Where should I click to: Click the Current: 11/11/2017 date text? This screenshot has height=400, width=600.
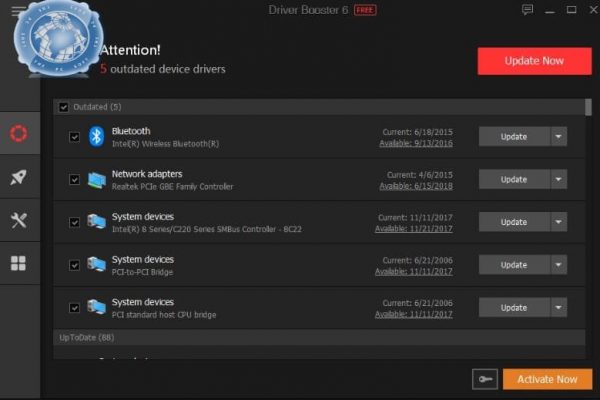(415, 217)
